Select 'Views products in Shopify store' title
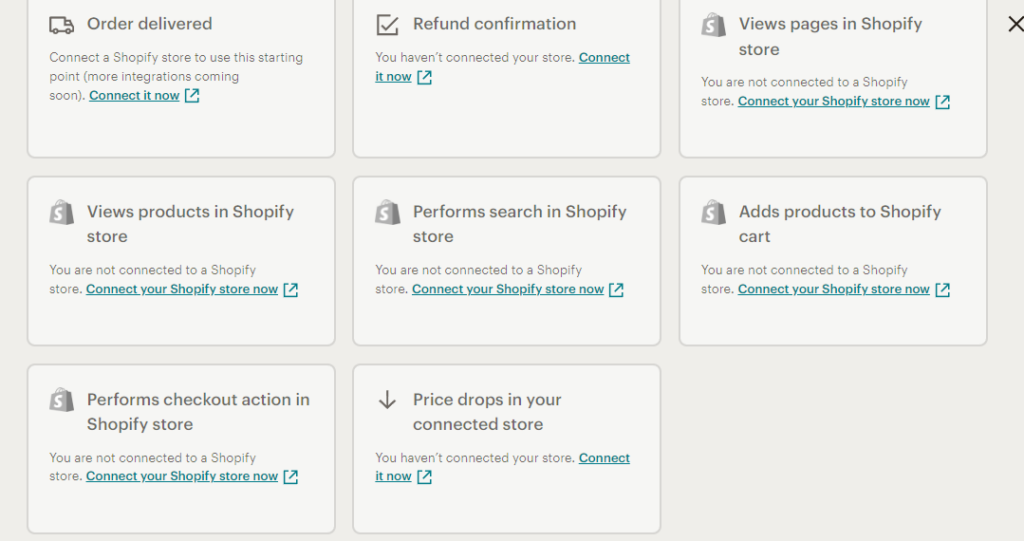Image resolution: width=1024 pixels, height=541 pixels. point(190,224)
